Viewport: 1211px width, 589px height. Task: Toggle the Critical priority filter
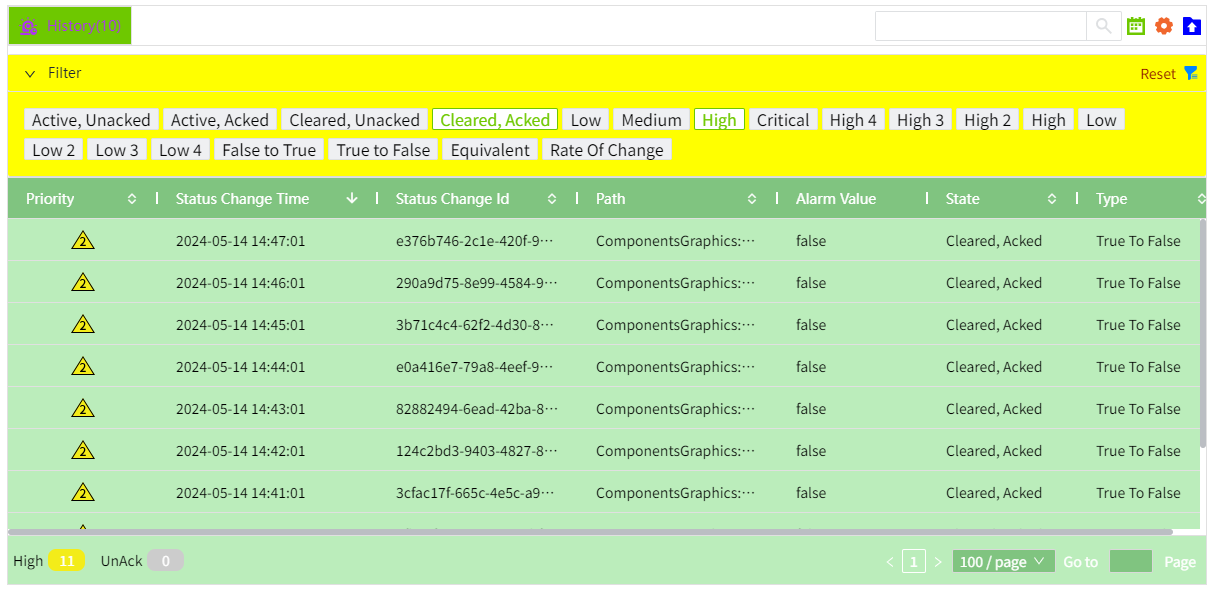782,120
